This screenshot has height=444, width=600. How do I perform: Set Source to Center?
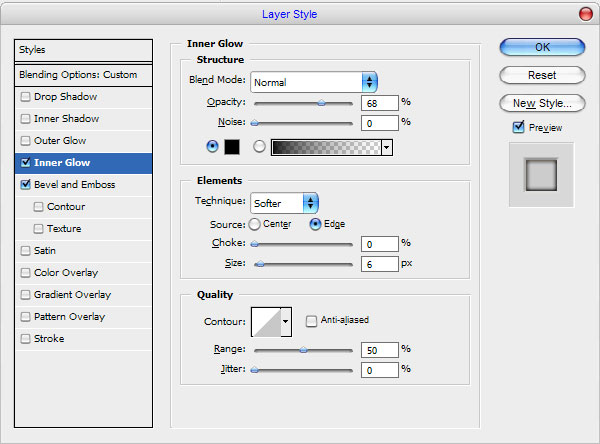click(x=254, y=224)
